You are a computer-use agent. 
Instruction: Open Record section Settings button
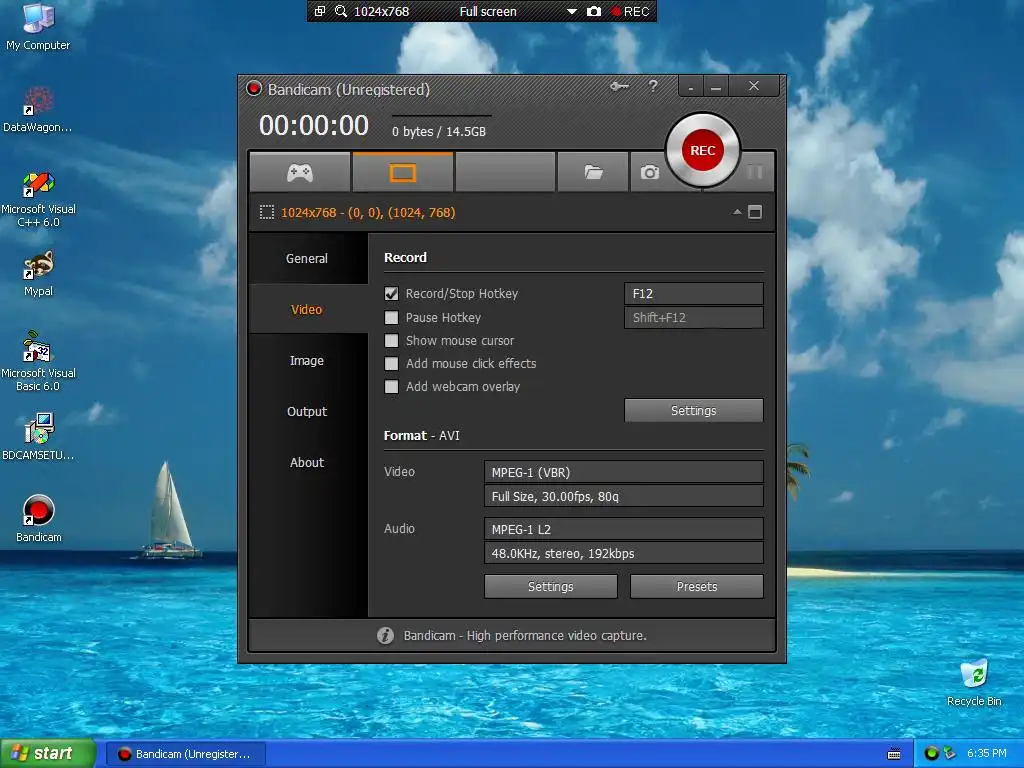pos(694,411)
